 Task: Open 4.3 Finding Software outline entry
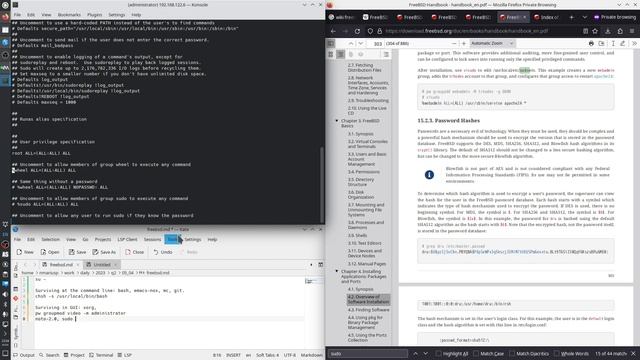pyautogui.click(x=368, y=310)
